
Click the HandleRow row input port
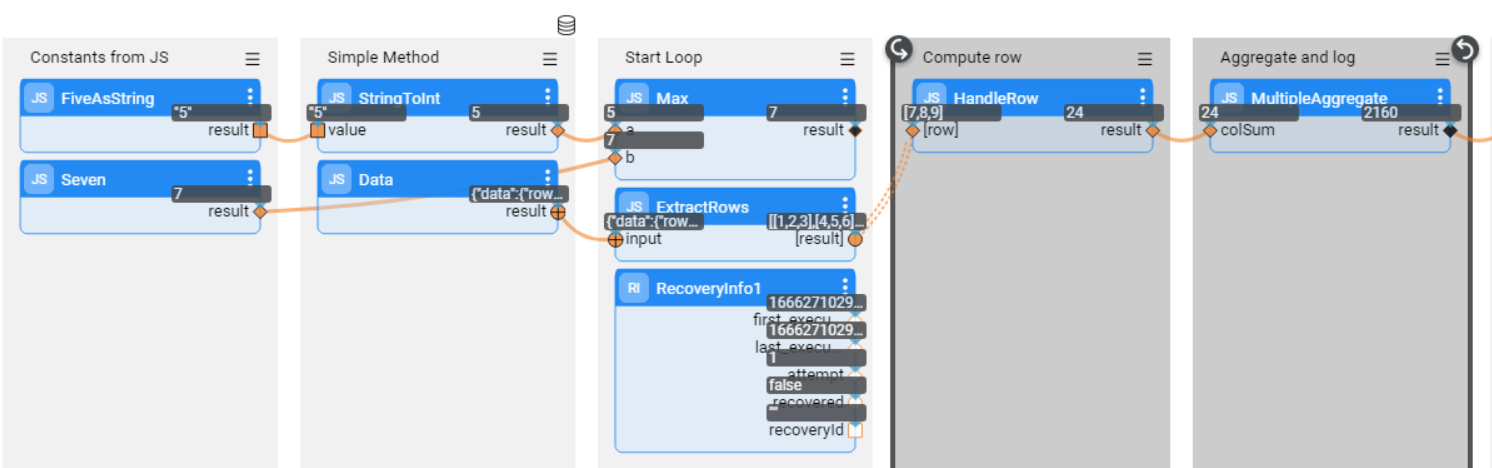(912, 130)
